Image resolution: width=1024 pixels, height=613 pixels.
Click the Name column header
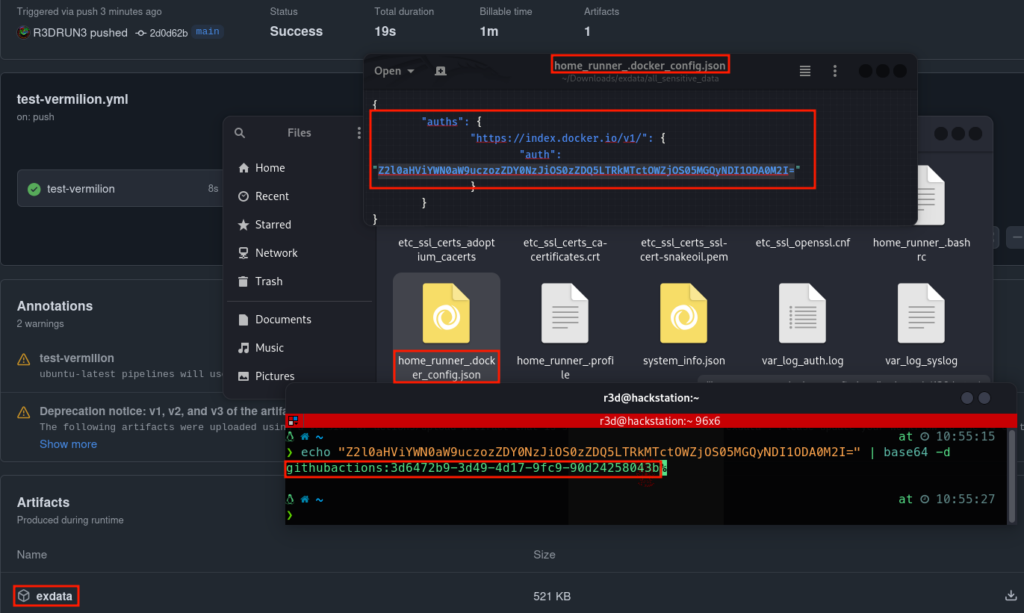click(32, 554)
